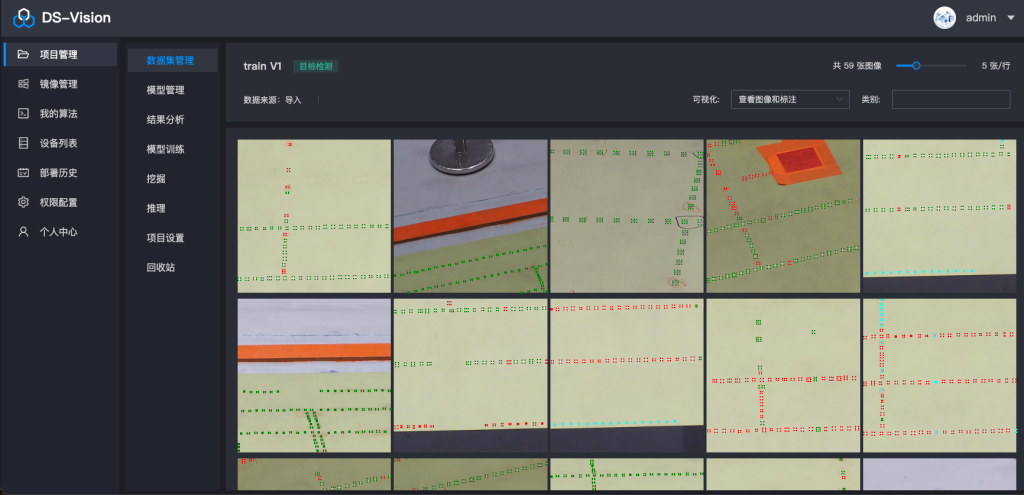
Task: Open 镜像管理 in the left sidebar
Action: click(x=60, y=84)
